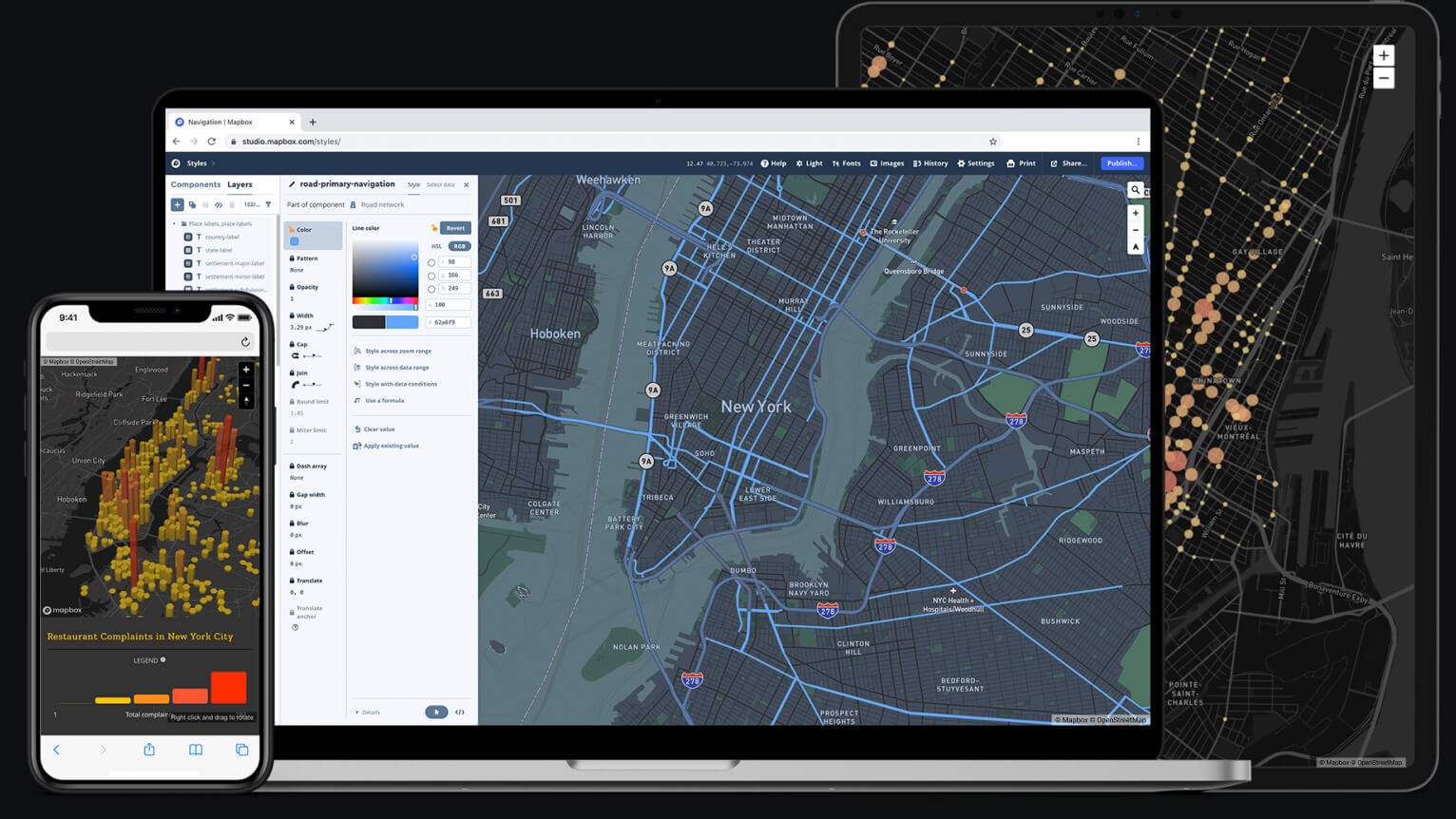This screenshot has width=1456, height=819.
Task: Click the hide layers eye icon in Layers toolbar
Action: (x=219, y=204)
